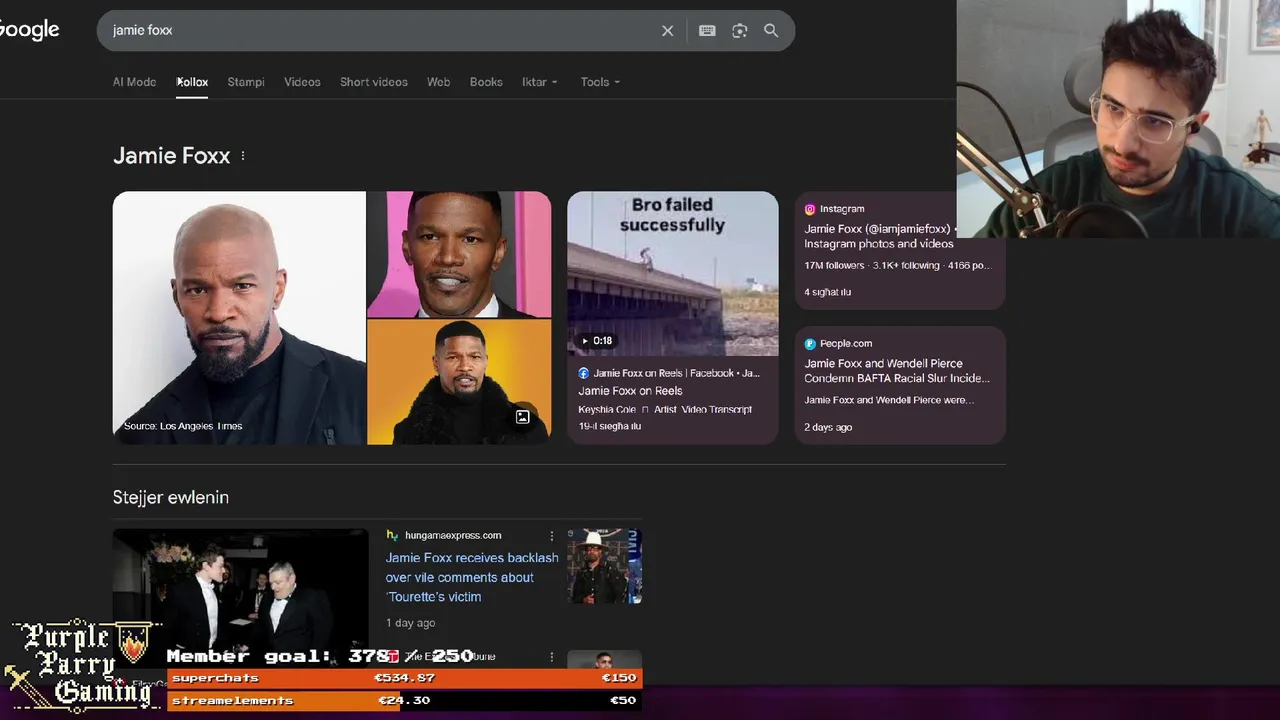This screenshot has height=720, width=1280.
Task: Open the three-dot menu beside Jamie Foxx heading
Action: point(243,156)
